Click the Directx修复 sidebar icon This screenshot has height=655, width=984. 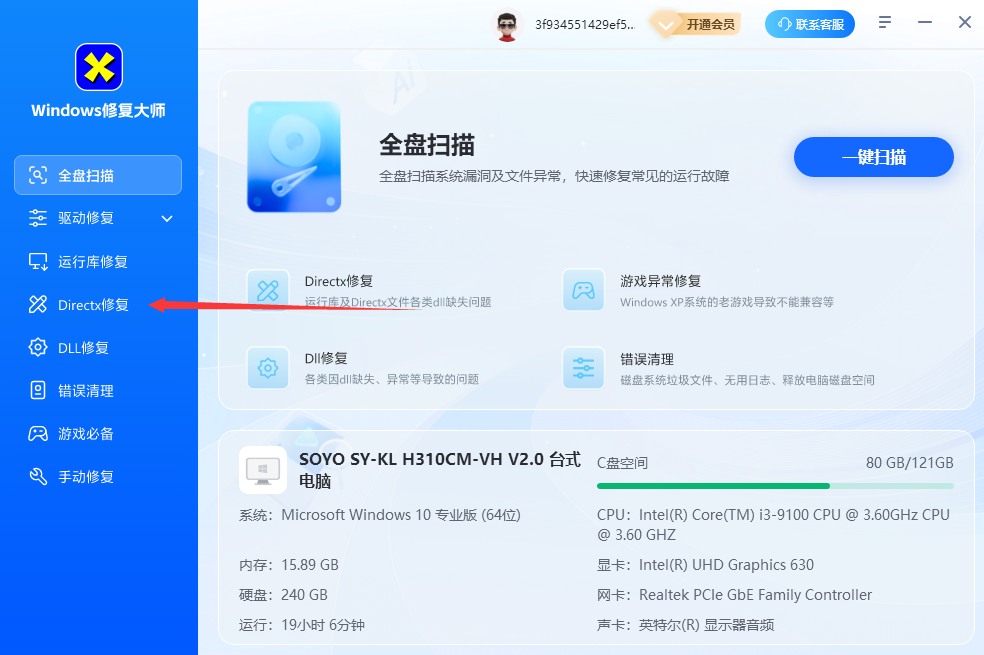(38, 304)
